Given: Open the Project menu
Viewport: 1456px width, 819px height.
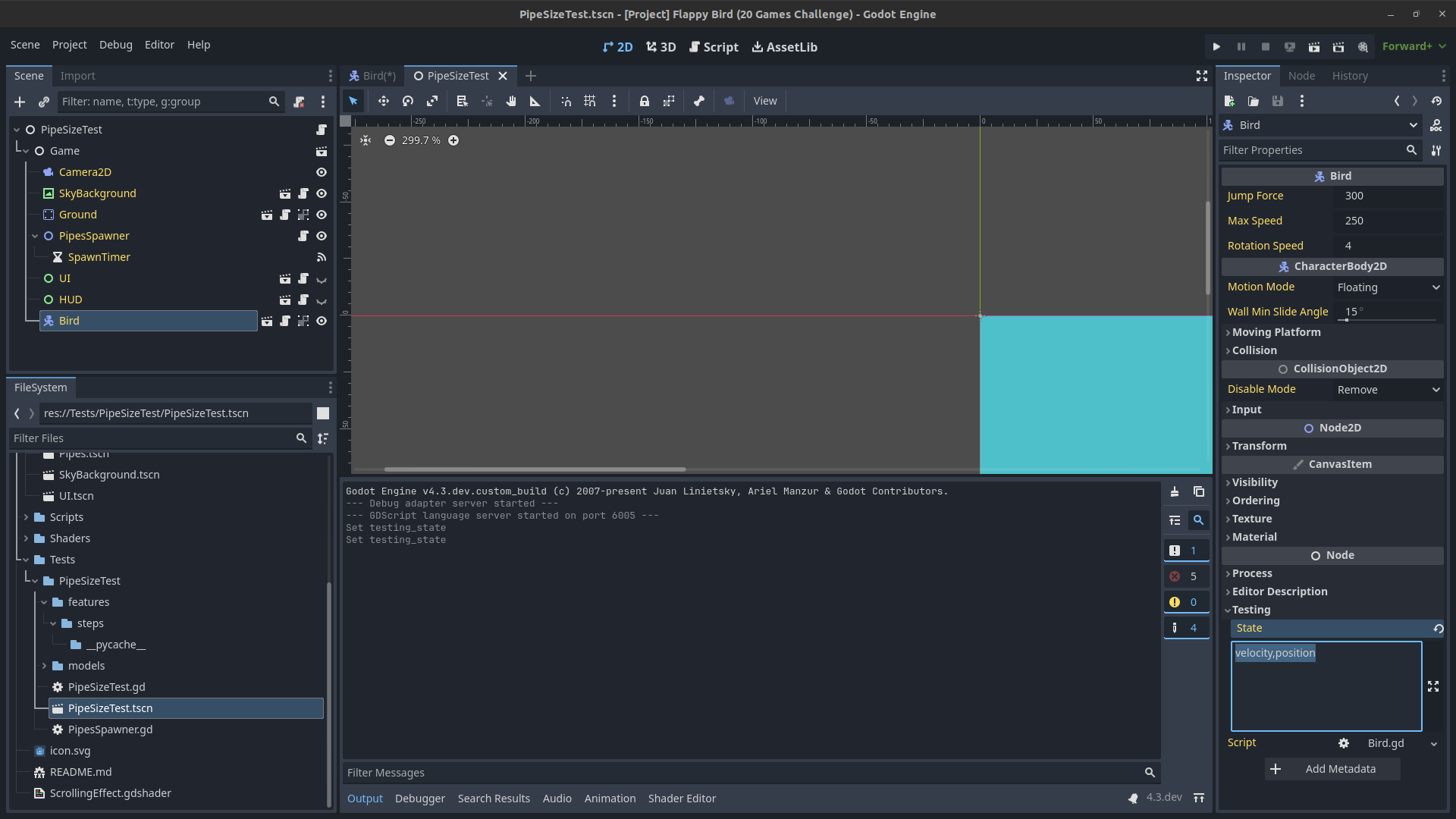Looking at the screenshot, I should click(70, 45).
